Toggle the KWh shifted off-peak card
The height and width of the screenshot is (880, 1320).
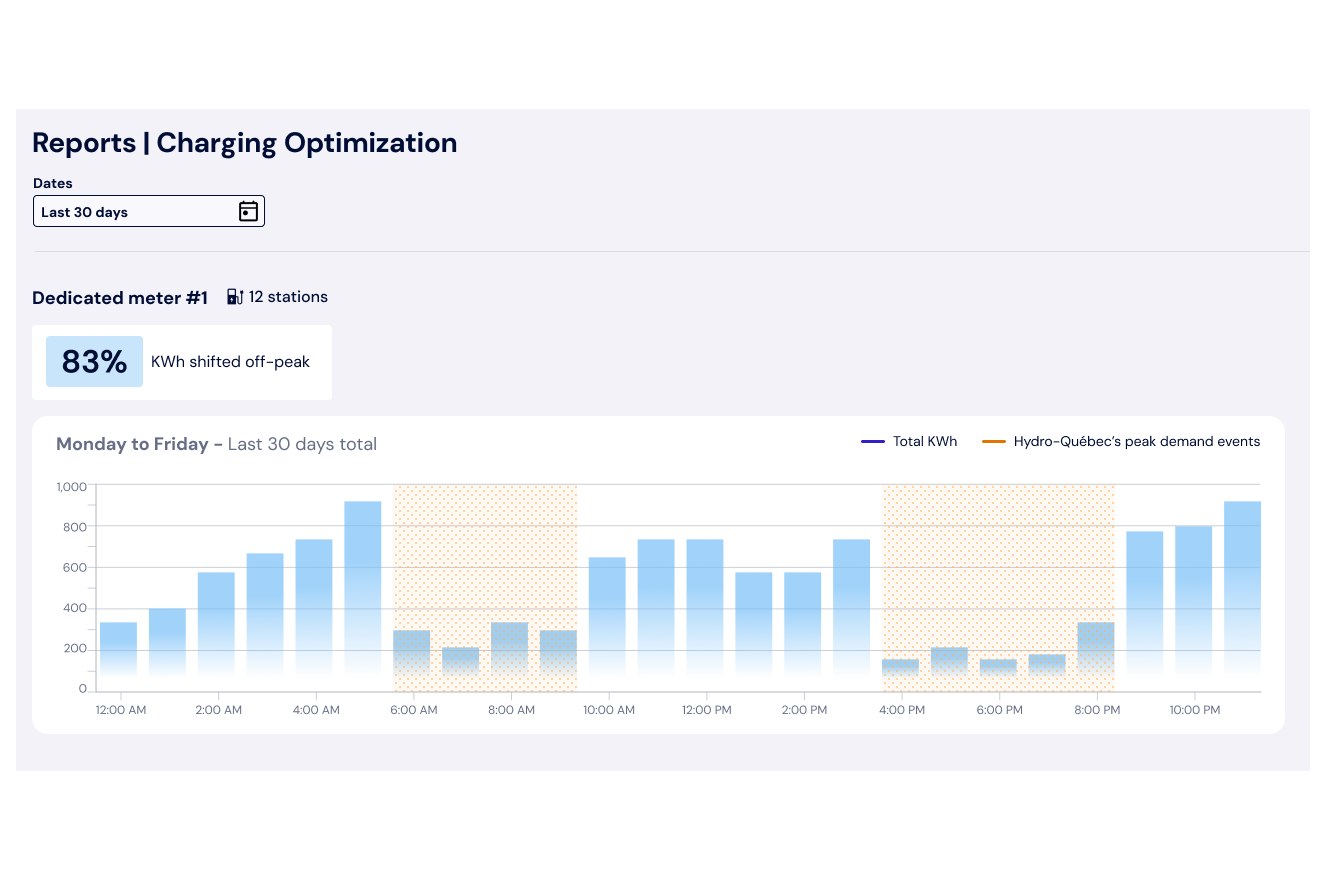tap(183, 361)
